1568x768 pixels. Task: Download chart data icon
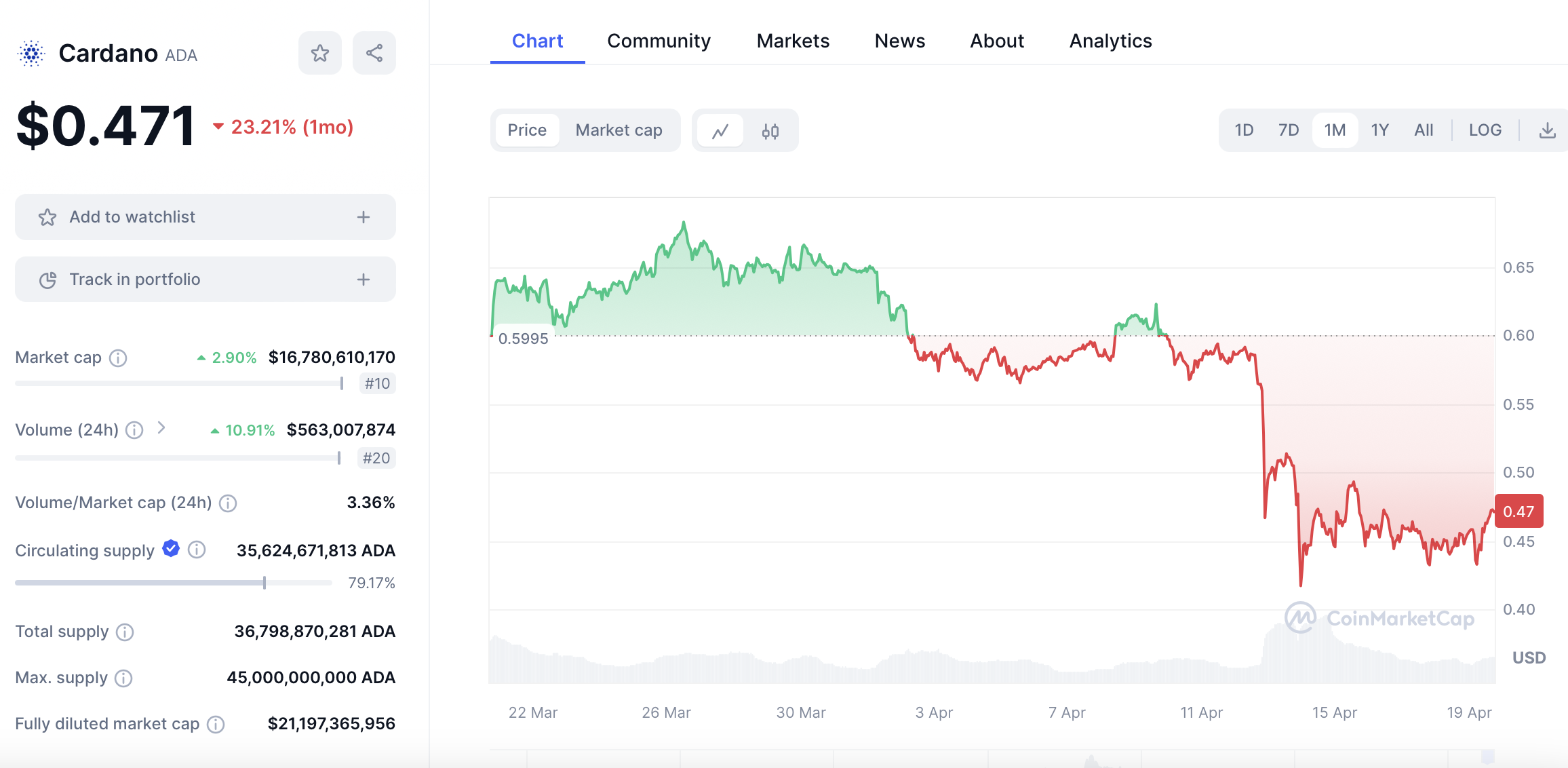(1547, 130)
